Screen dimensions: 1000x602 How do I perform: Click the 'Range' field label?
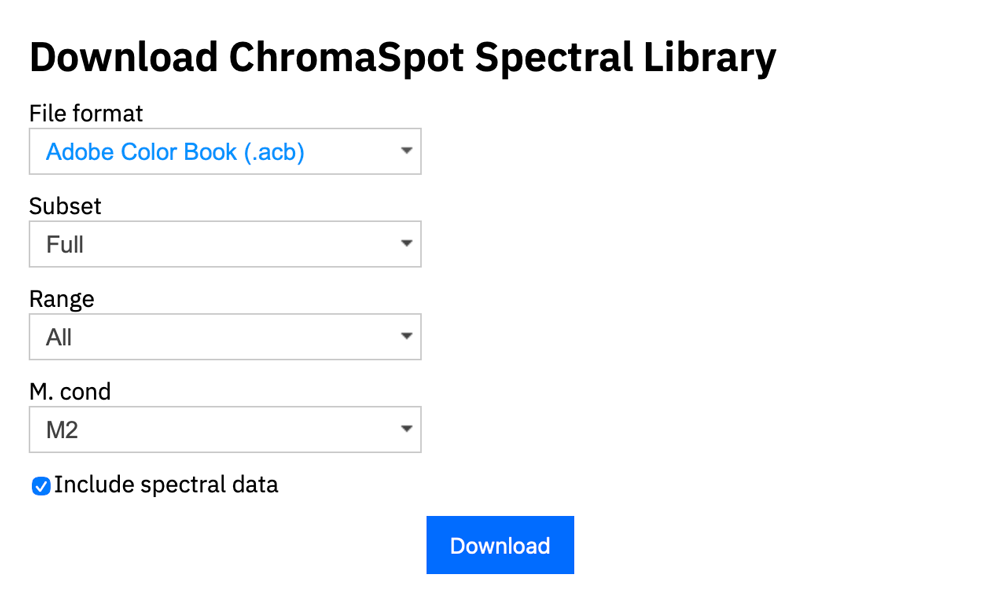(x=62, y=299)
